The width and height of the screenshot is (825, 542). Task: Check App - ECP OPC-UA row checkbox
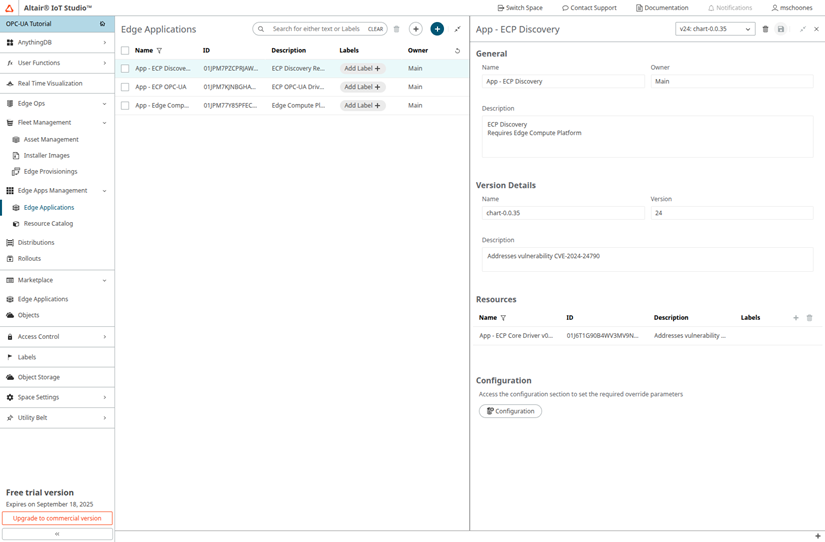coord(125,87)
